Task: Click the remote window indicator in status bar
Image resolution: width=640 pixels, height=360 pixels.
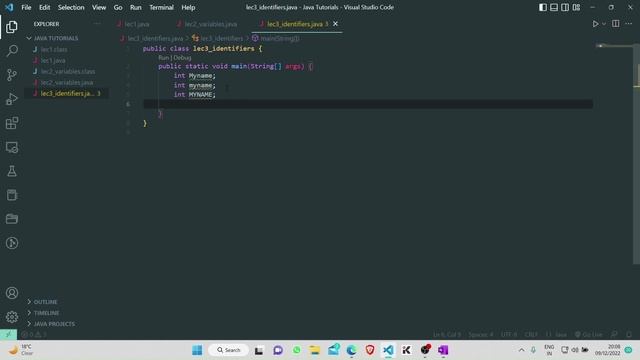Action: (8, 334)
